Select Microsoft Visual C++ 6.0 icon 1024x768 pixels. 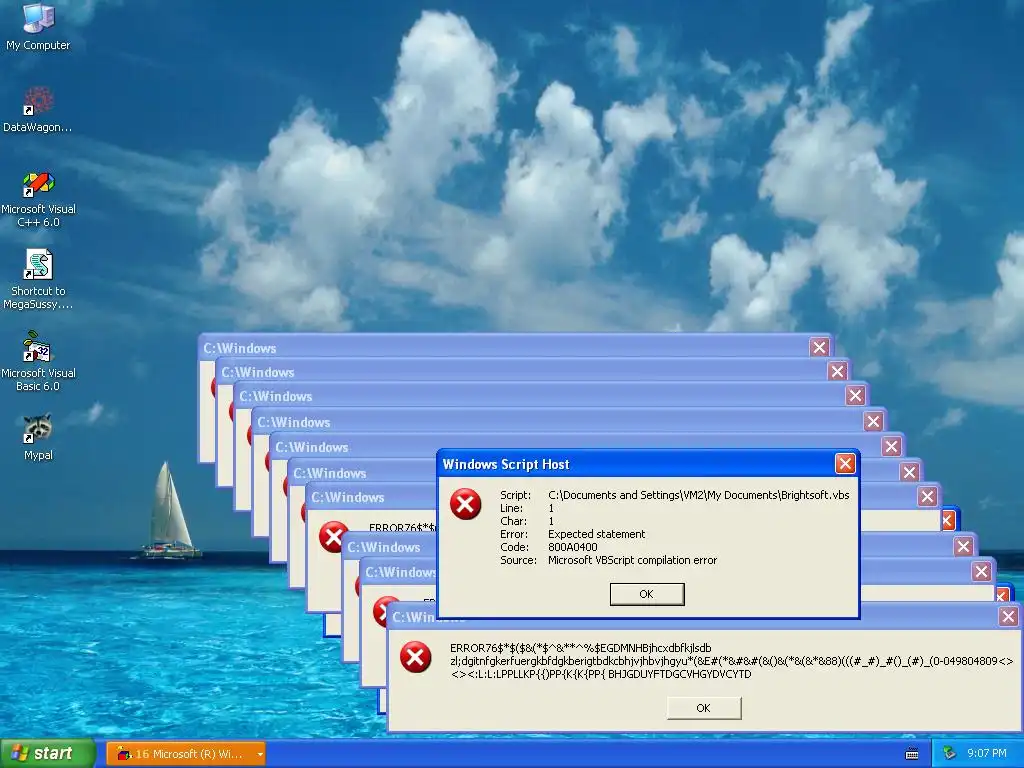point(38,199)
